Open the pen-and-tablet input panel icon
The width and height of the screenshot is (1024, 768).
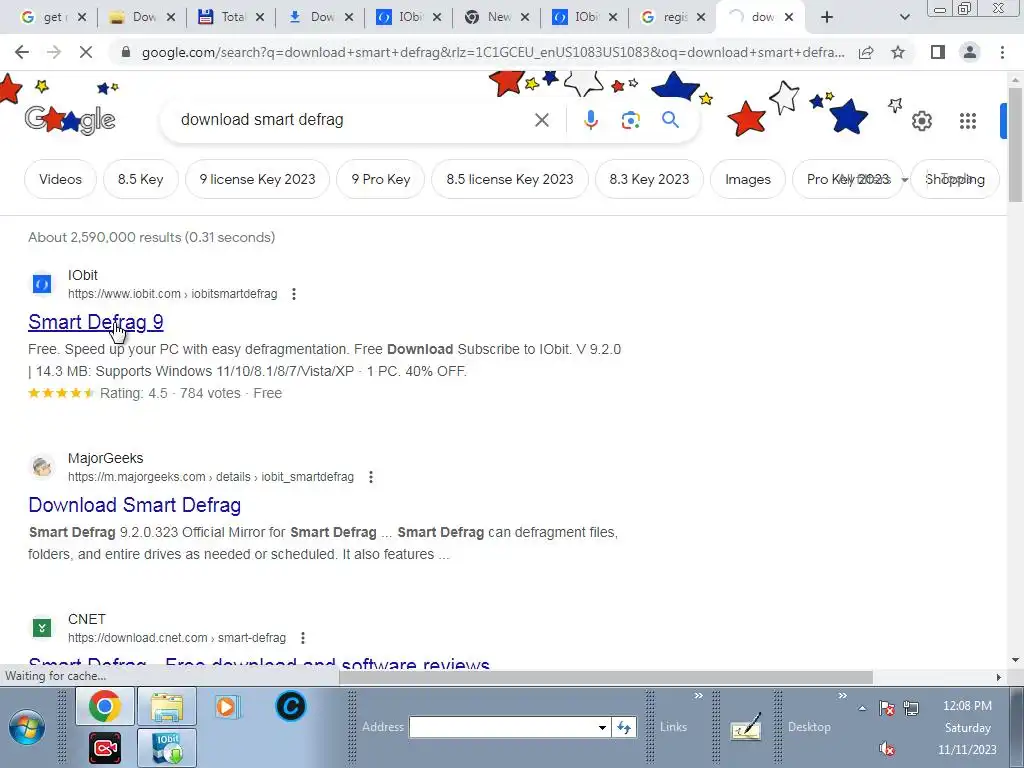(x=746, y=727)
